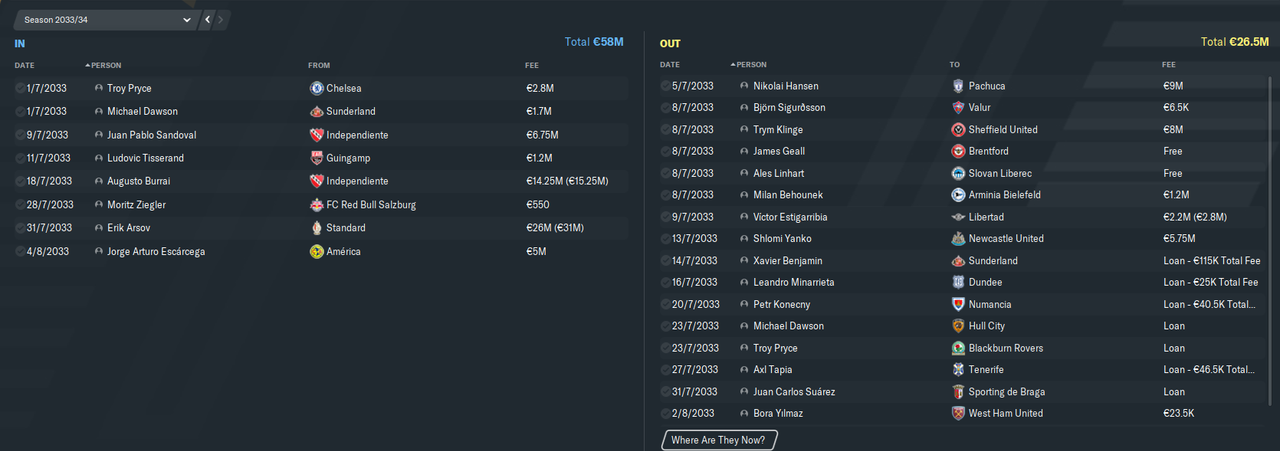This screenshot has width=1280, height=451.
Task: Click the Pachuca club badge
Action: [x=959, y=86]
